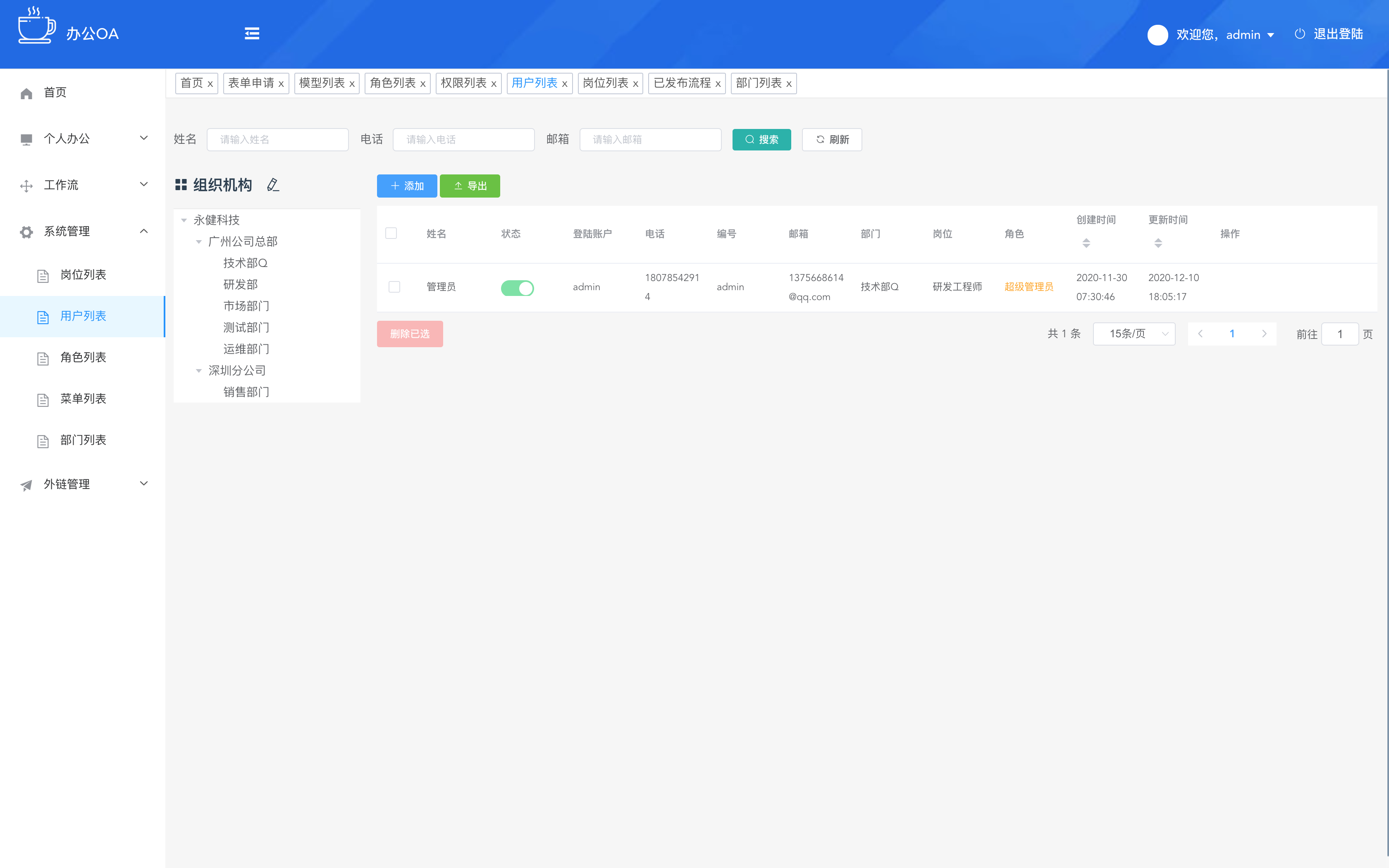Sort by 更新时间 column arrows
1389x868 pixels.
coord(1158,243)
